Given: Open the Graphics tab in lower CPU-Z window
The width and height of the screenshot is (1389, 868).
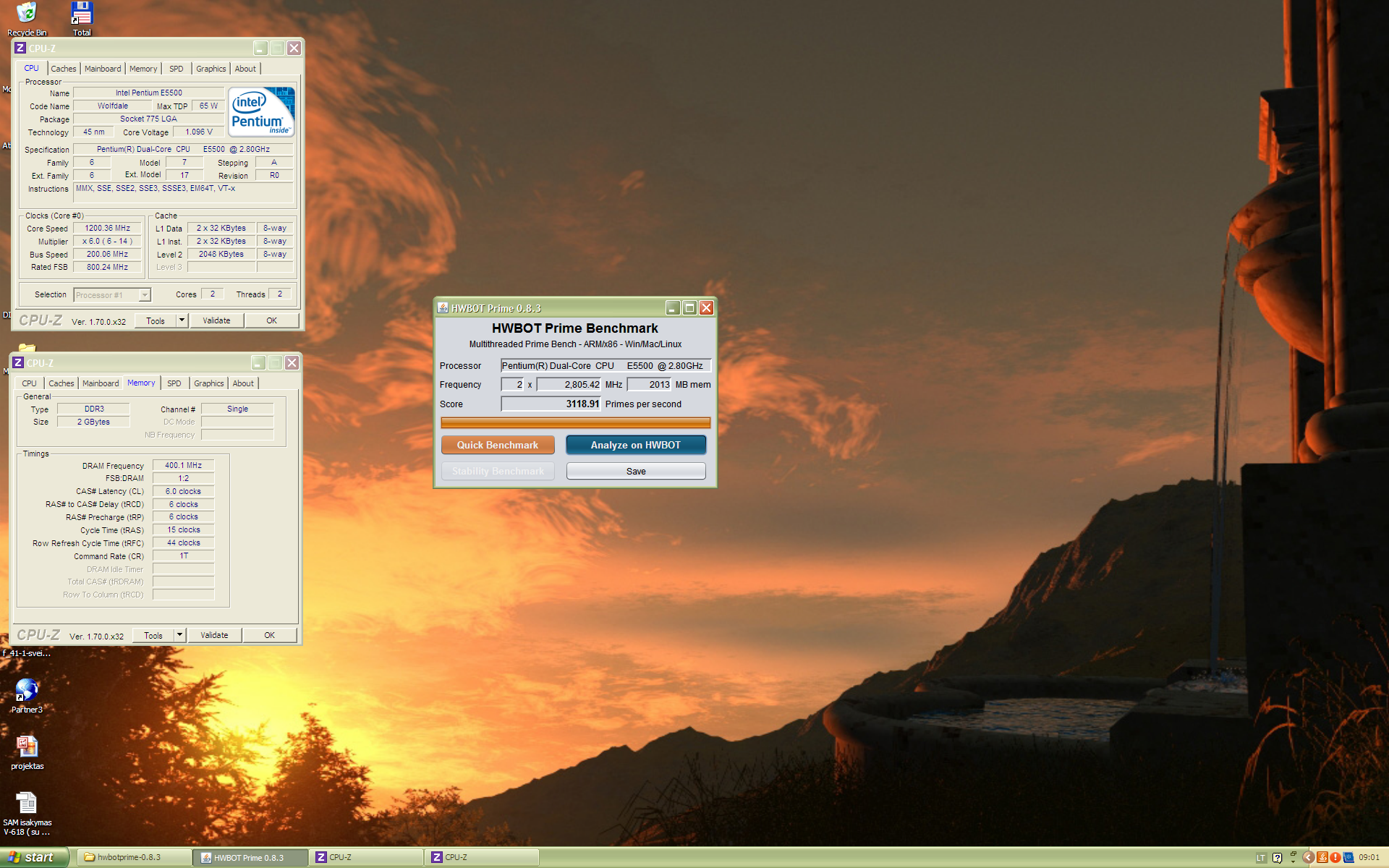Looking at the screenshot, I should (209, 383).
